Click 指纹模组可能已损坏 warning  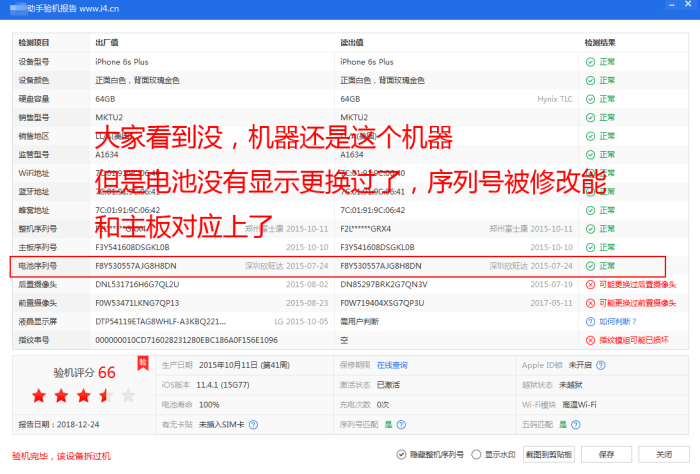(634, 340)
